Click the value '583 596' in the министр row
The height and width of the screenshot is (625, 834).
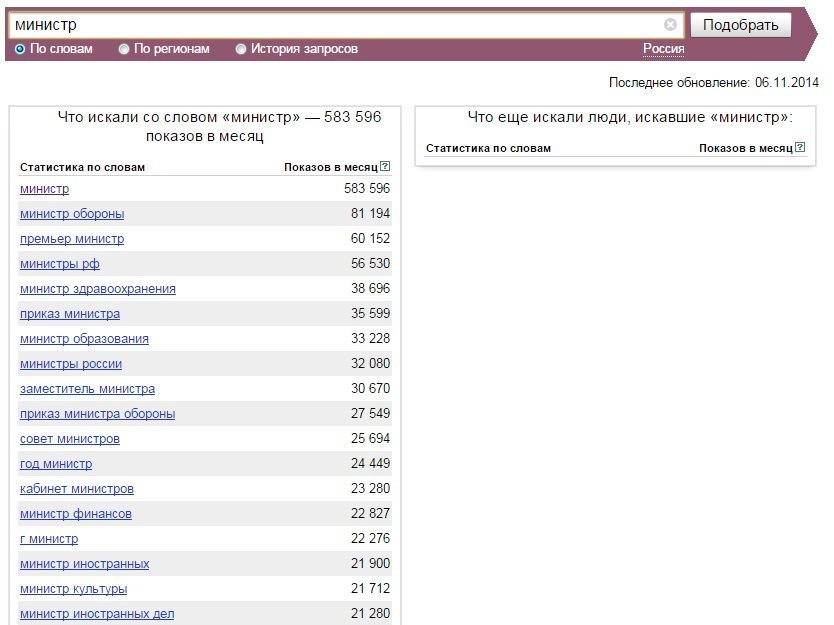(367, 188)
